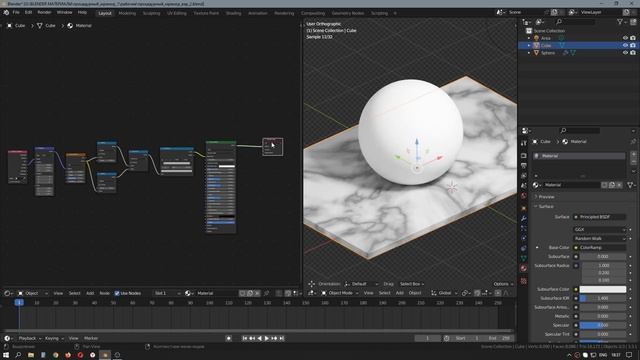
Task: Open the Modifier wrench properties tab
Action: pos(524,218)
